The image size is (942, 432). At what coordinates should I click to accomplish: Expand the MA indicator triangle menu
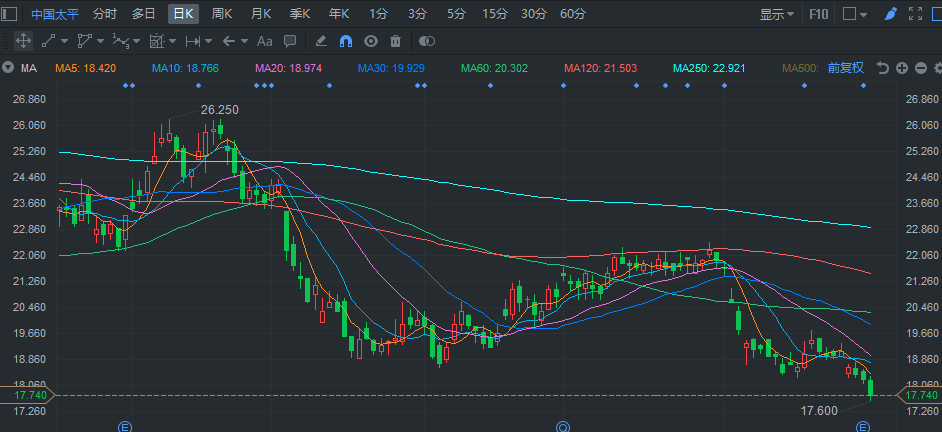tap(8, 68)
